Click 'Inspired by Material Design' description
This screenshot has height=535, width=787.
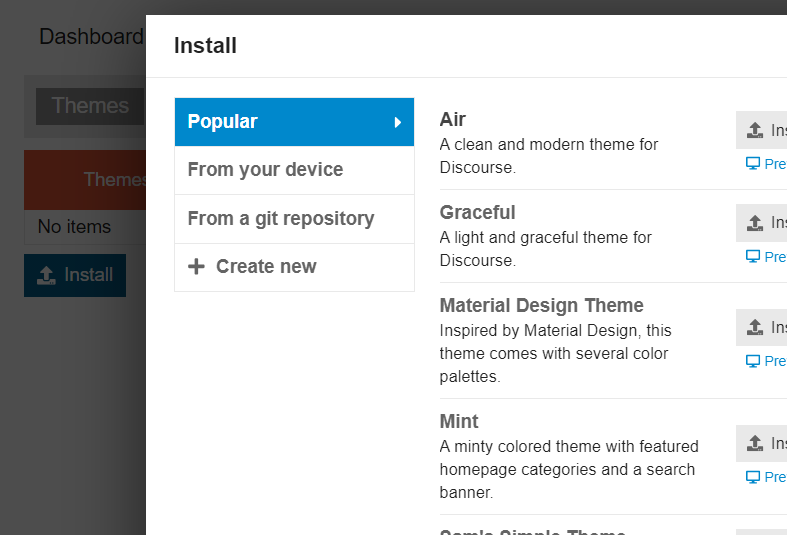tap(555, 353)
